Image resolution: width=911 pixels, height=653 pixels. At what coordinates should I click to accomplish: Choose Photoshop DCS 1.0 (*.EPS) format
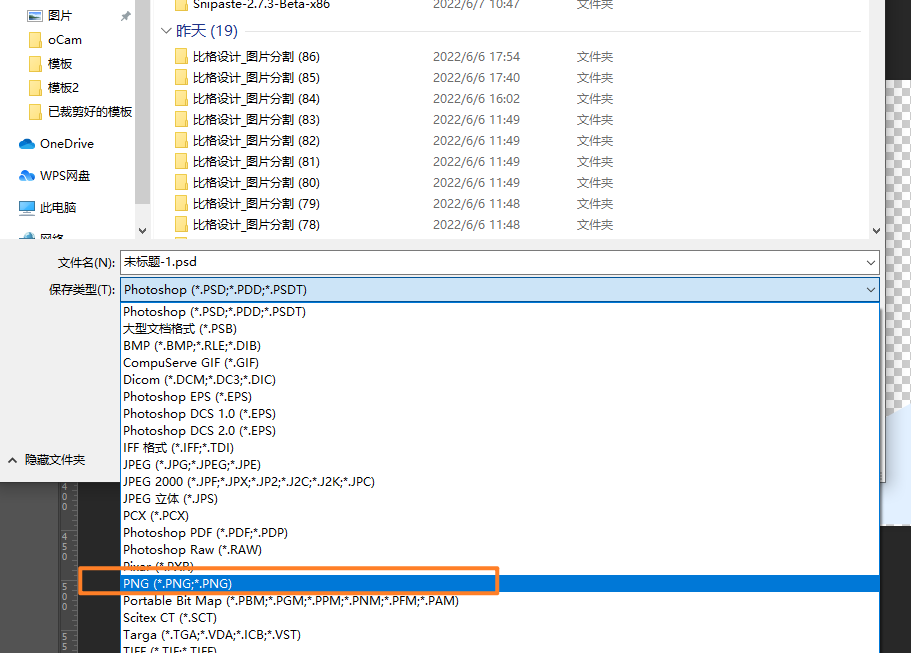coord(500,414)
